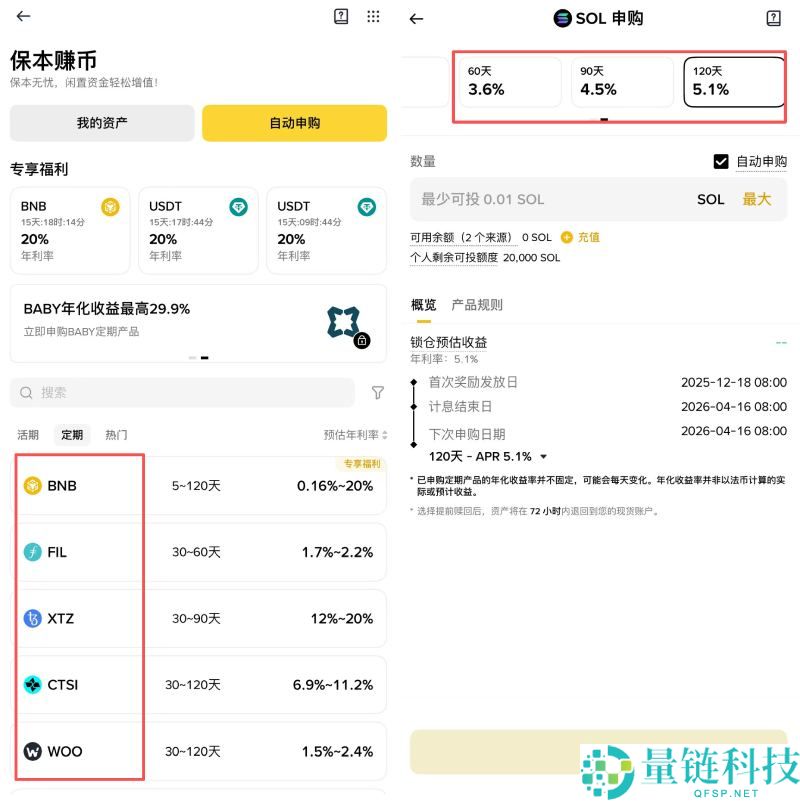The image size is (800, 804).
Task: Tap the 最大 button next to SOL
Action: (757, 199)
